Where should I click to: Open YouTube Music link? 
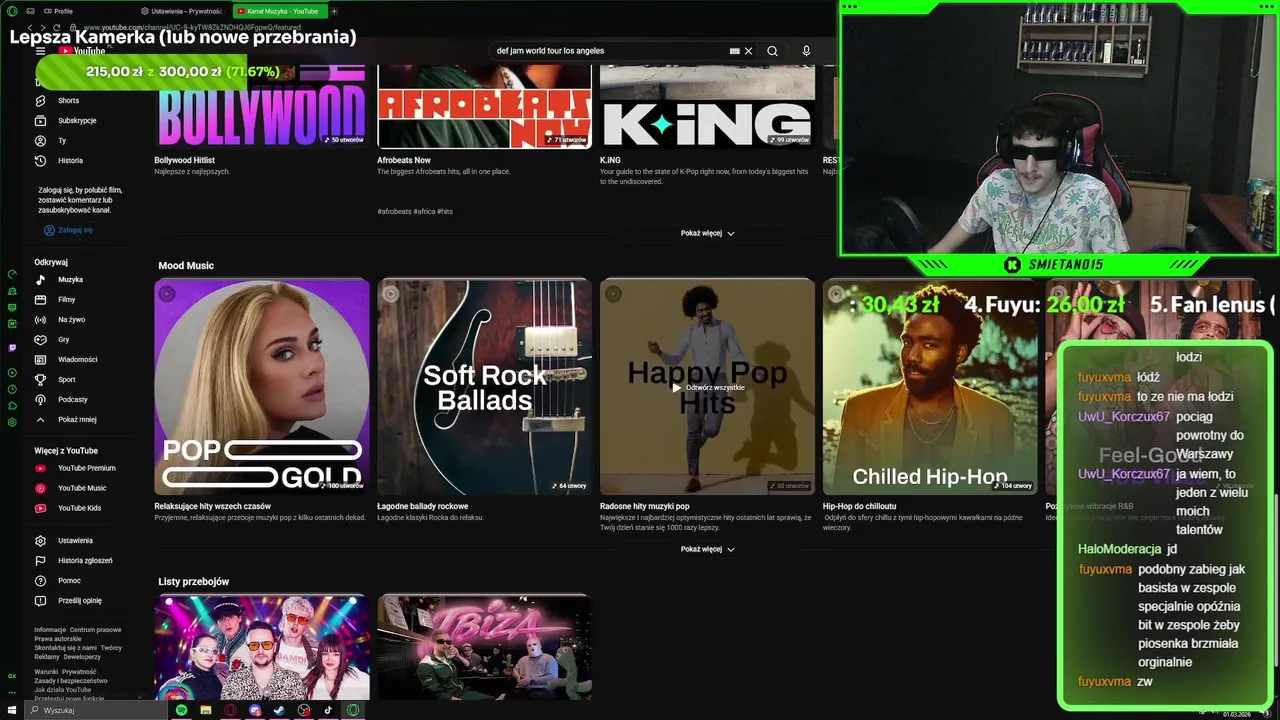(x=82, y=488)
